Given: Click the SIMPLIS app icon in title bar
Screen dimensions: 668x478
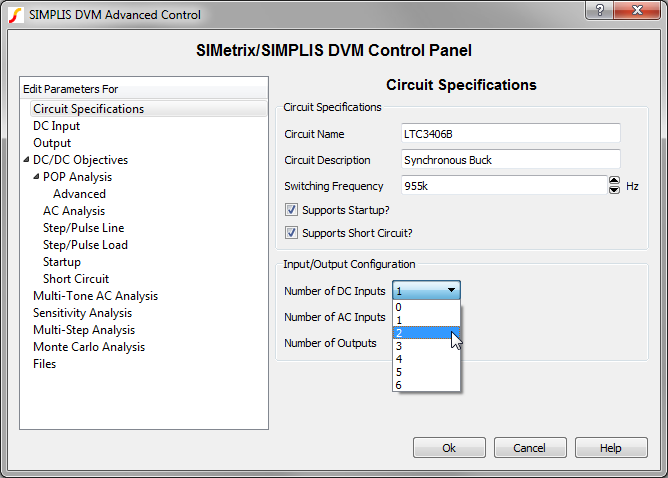Looking at the screenshot, I should [x=14, y=14].
